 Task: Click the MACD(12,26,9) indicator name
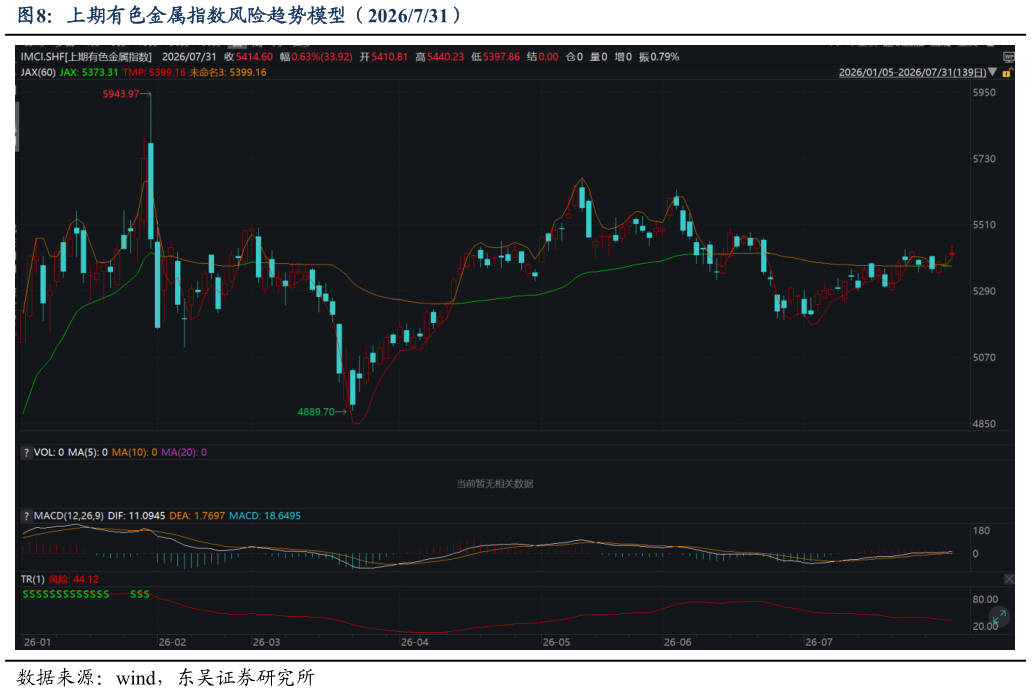68,516
